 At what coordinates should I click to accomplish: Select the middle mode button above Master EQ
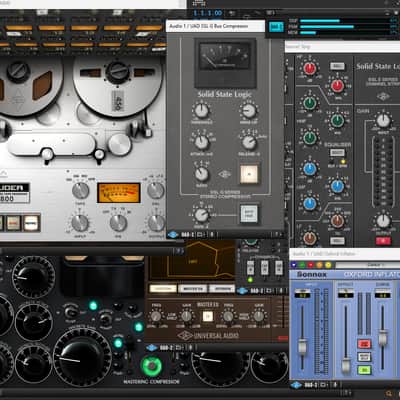(x=193, y=288)
